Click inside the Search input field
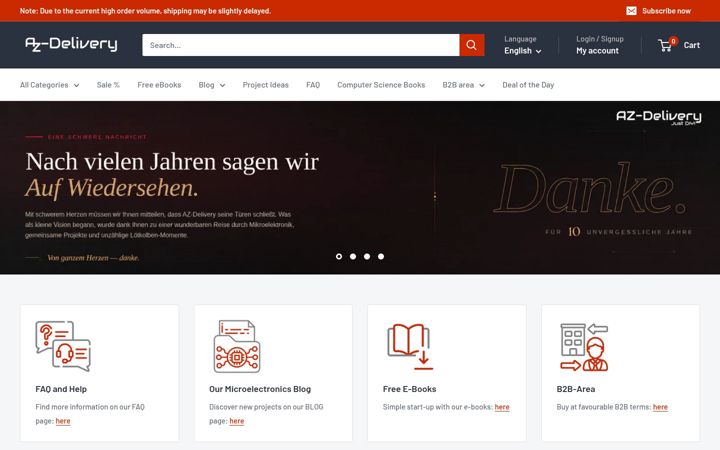The height and width of the screenshot is (450, 720). pyautogui.click(x=301, y=45)
